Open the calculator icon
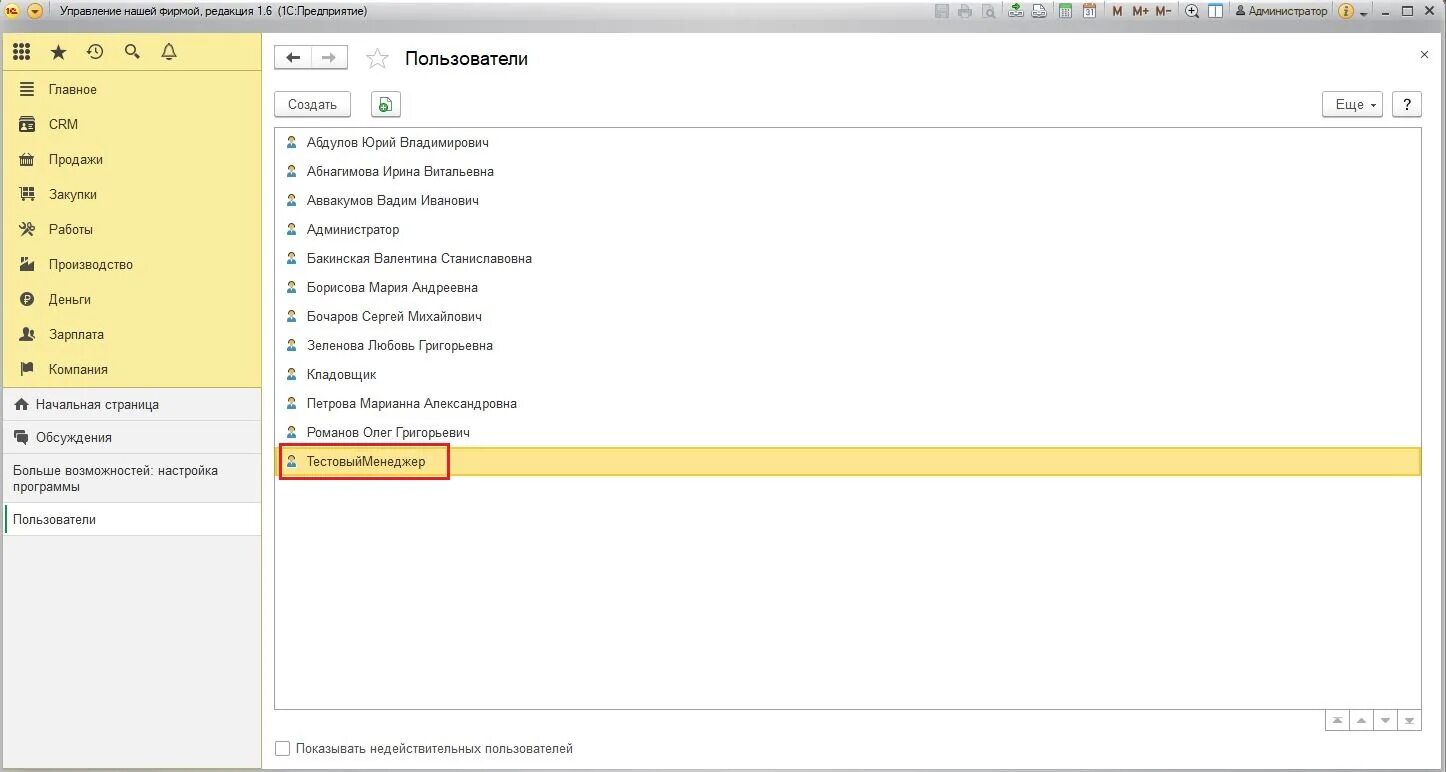Viewport: 1446px width, 772px height. pyautogui.click(x=1066, y=11)
